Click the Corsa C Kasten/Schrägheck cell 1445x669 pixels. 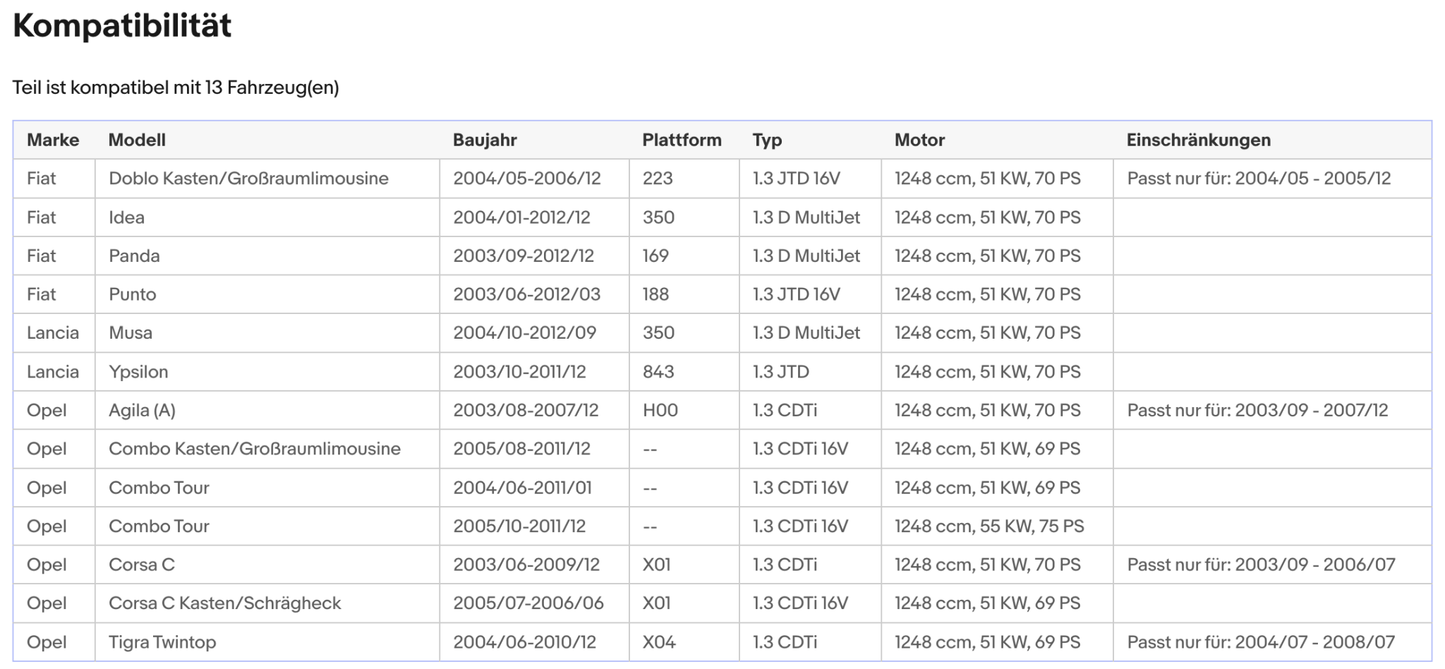click(225, 603)
